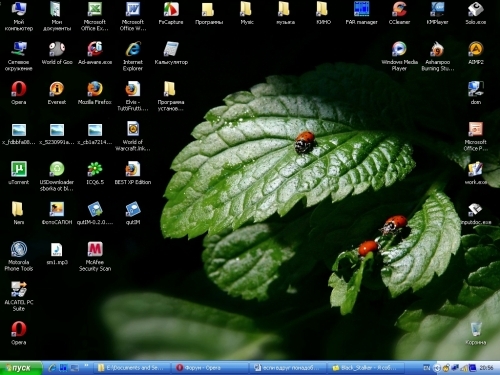Viewport: 500px width, 375px height.
Task: Click the EN language indicator
Action: (x=427, y=368)
